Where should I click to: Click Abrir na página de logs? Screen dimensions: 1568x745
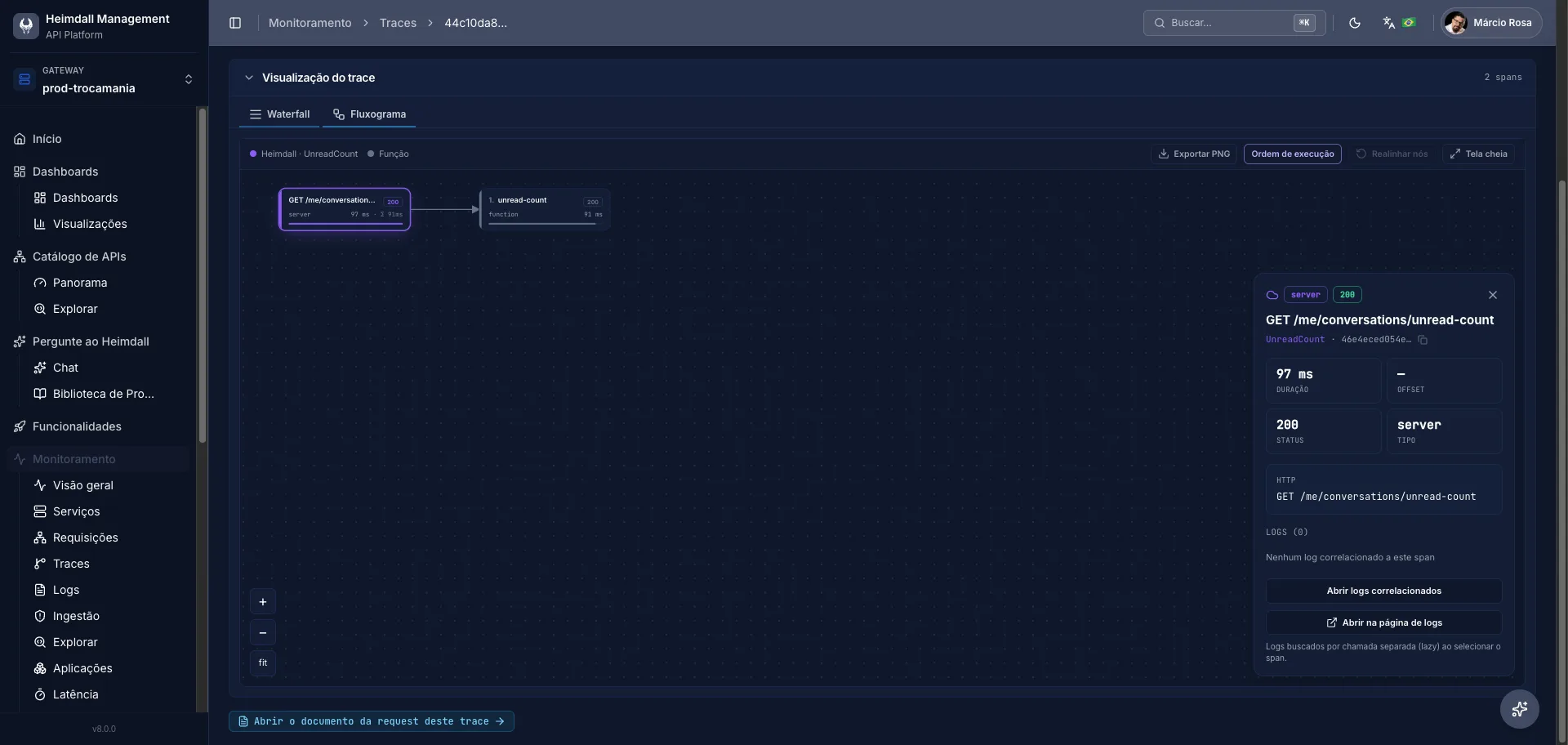[1383, 622]
